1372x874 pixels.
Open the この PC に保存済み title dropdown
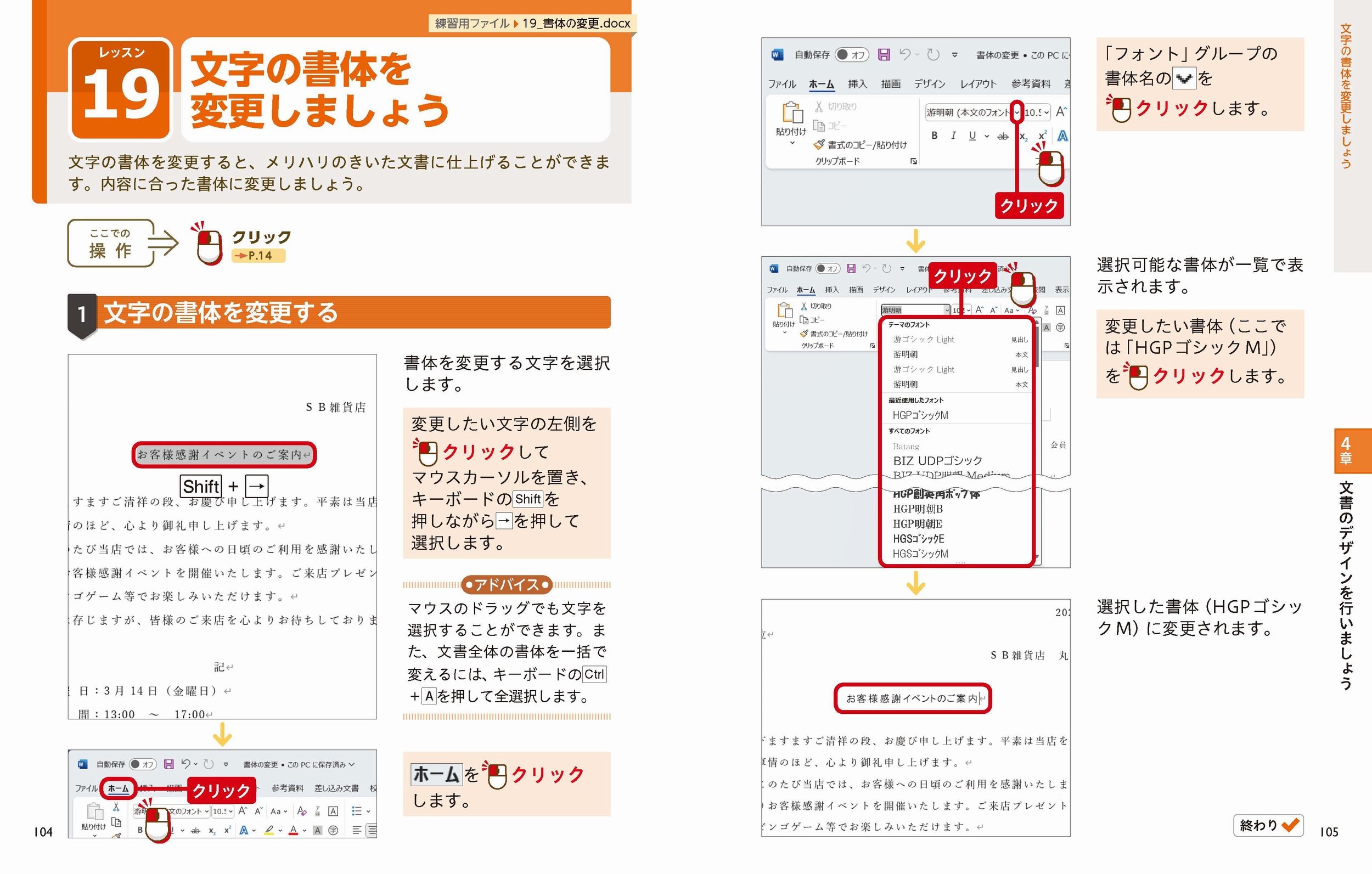(x=352, y=765)
